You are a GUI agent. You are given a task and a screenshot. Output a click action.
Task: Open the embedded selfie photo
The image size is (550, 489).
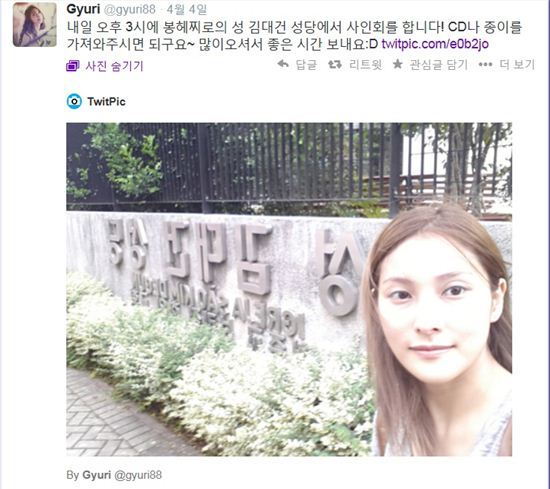[x=289, y=289]
